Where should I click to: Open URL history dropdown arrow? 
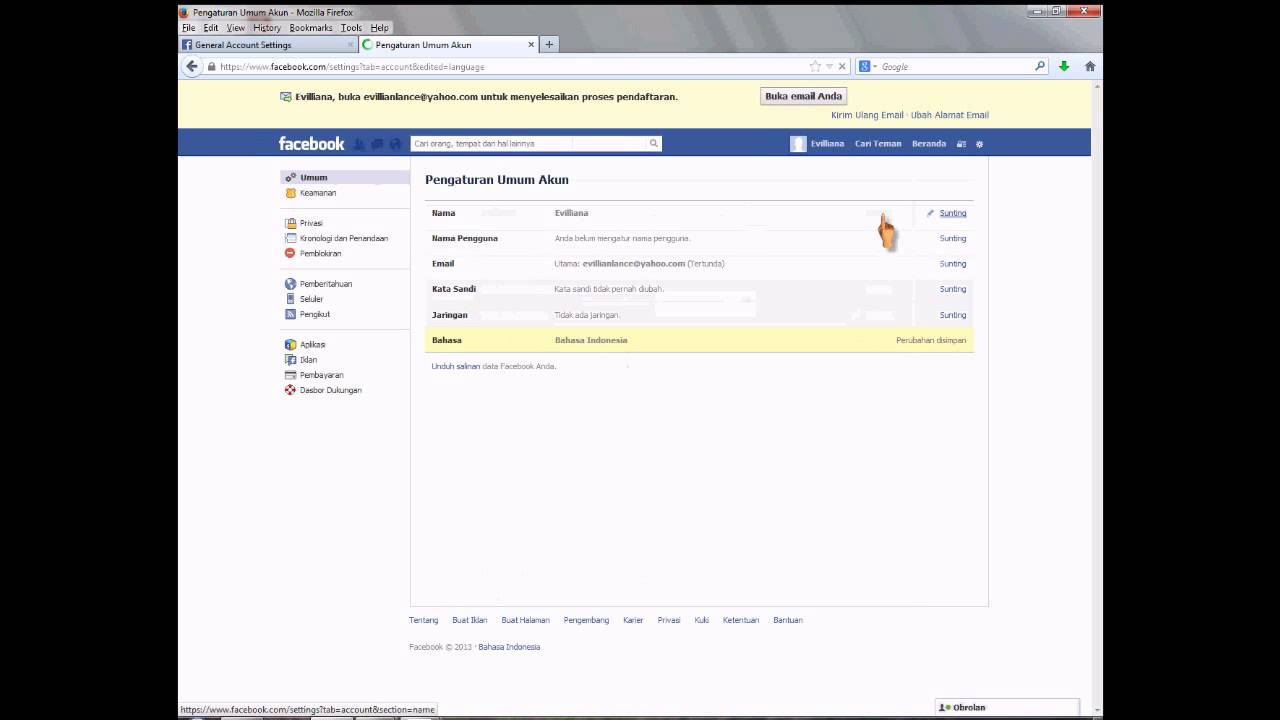point(829,66)
